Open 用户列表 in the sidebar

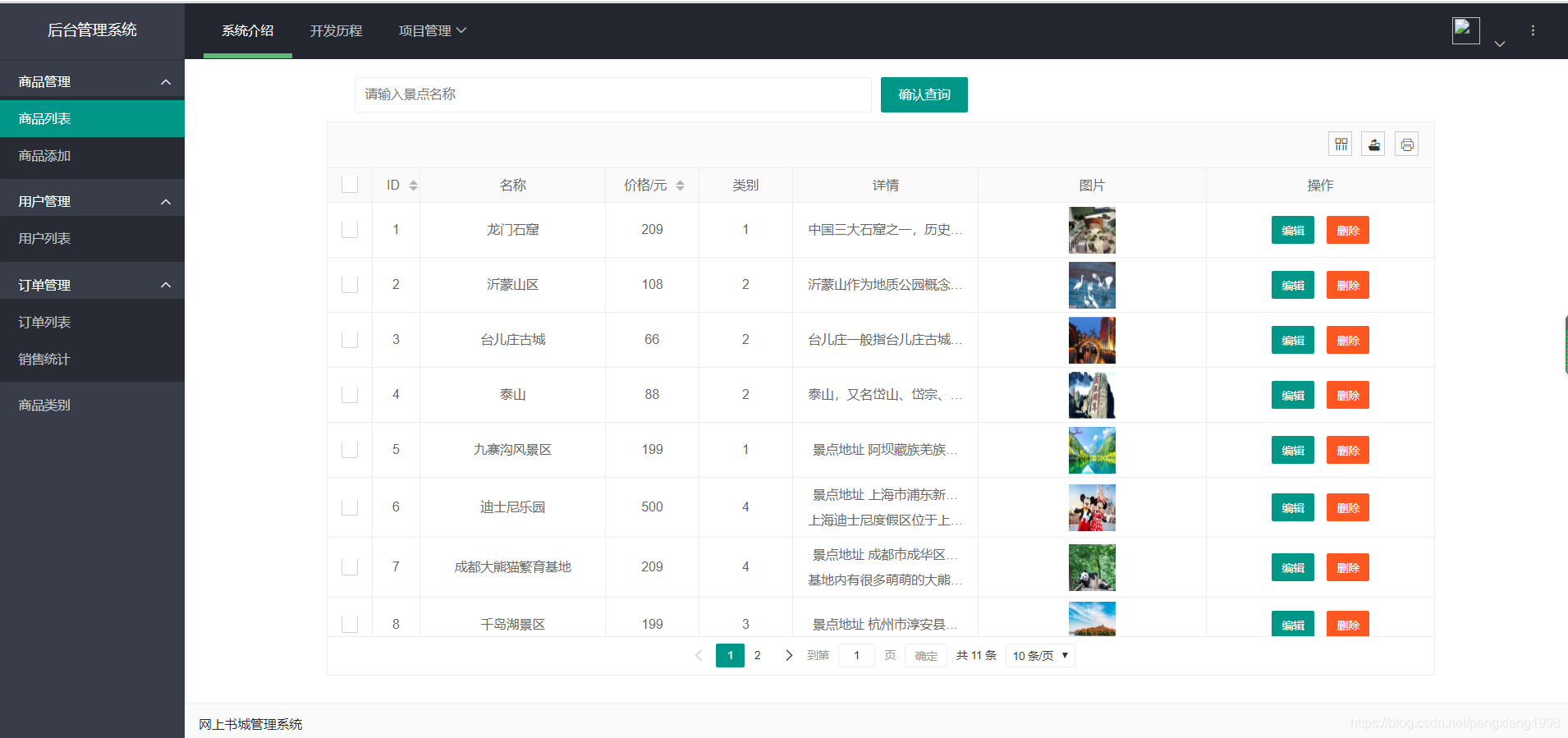point(92,239)
